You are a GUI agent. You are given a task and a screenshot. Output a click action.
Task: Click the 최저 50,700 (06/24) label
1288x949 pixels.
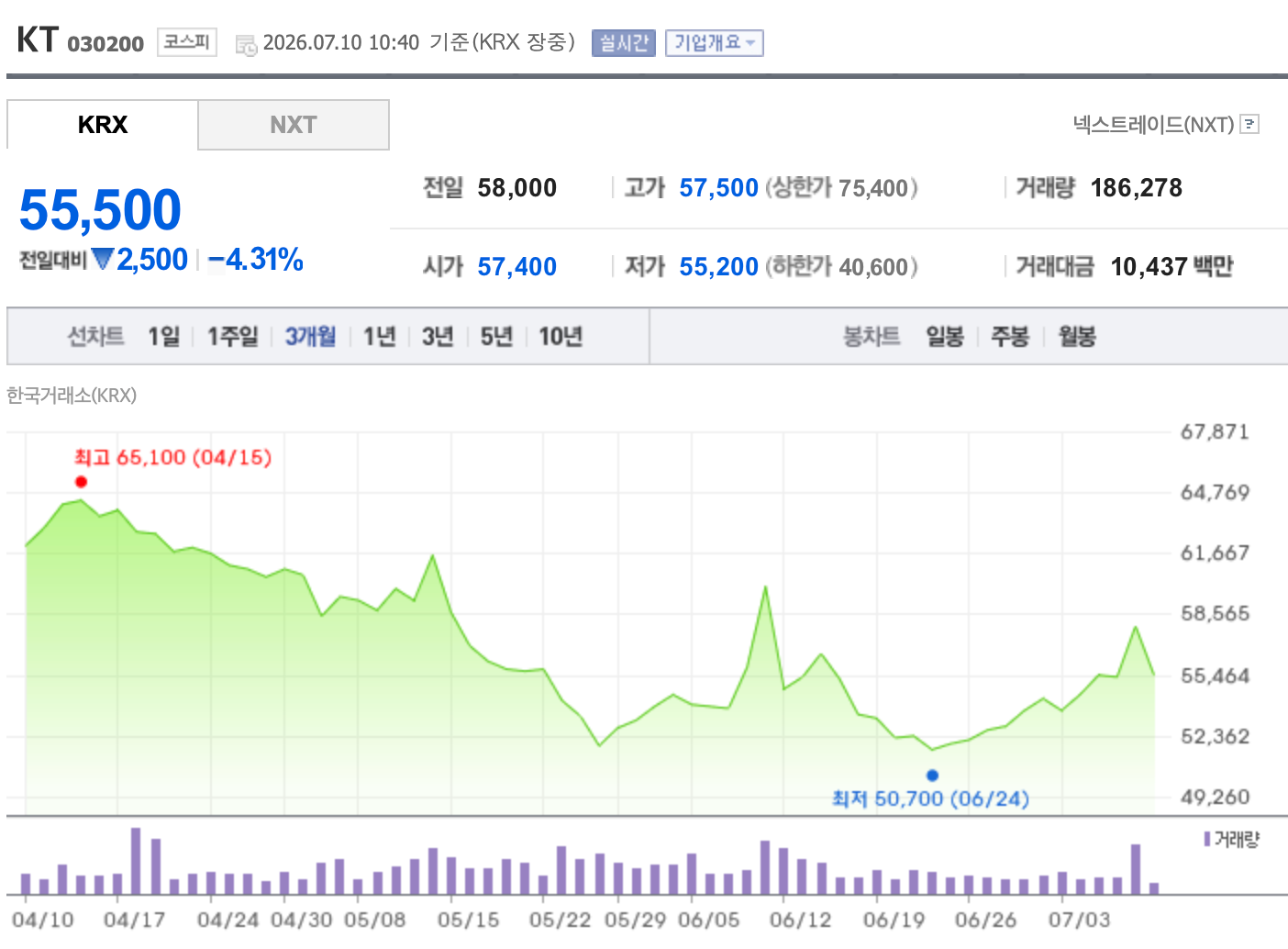point(930,798)
